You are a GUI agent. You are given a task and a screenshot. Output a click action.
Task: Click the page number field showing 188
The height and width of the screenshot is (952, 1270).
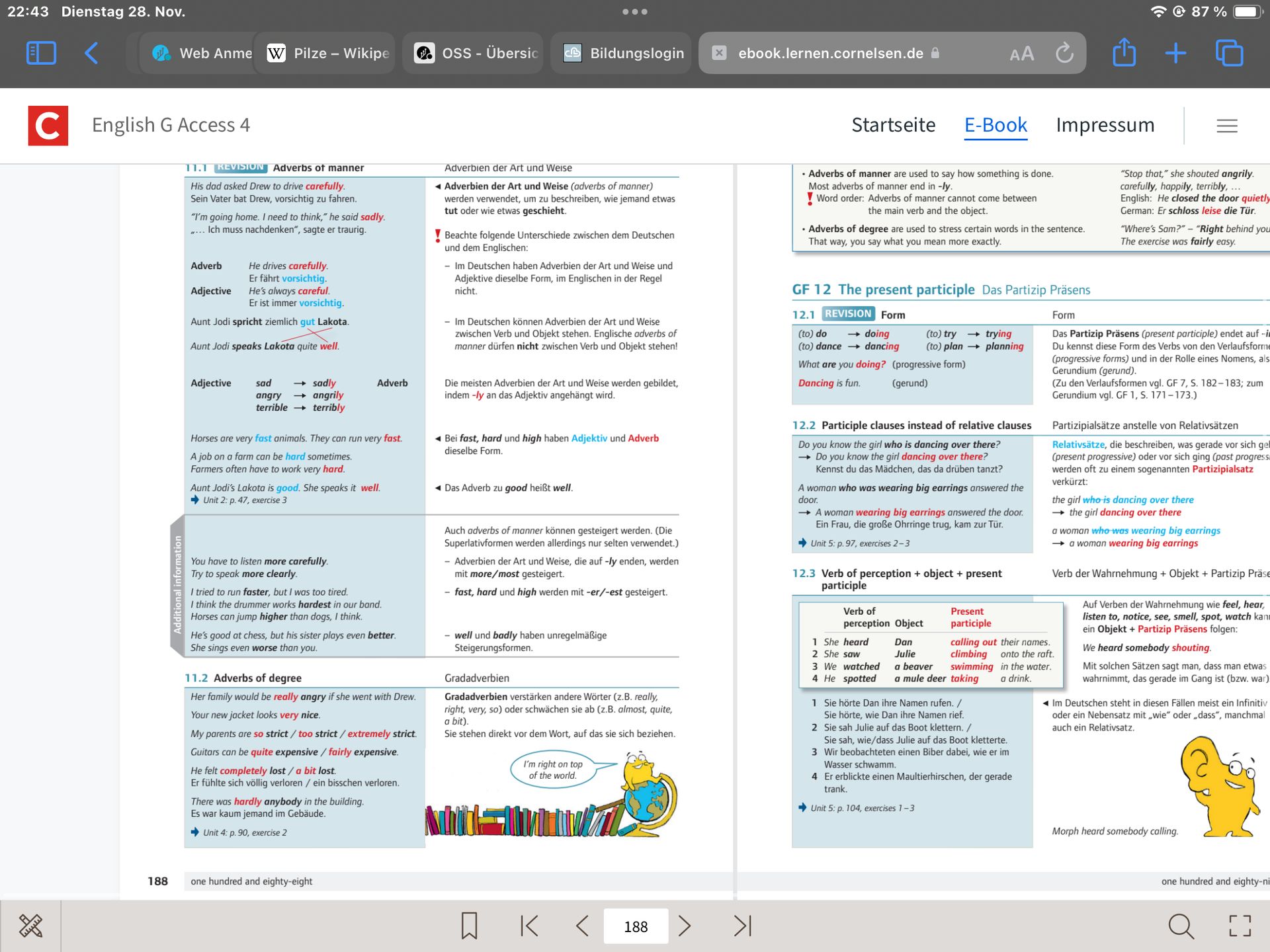(636, 926)
